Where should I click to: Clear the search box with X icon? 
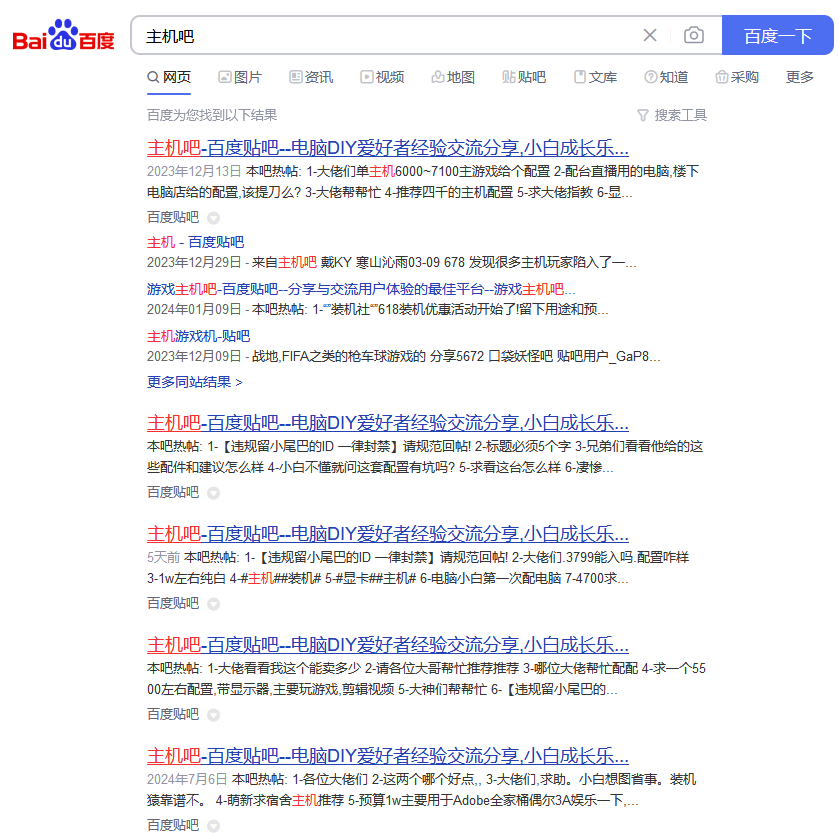650,35
